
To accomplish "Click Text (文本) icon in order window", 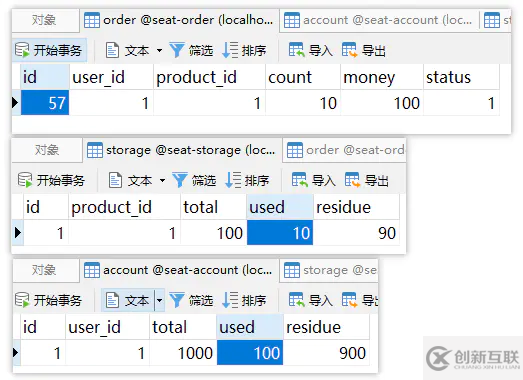I will (x=112, y=51).
